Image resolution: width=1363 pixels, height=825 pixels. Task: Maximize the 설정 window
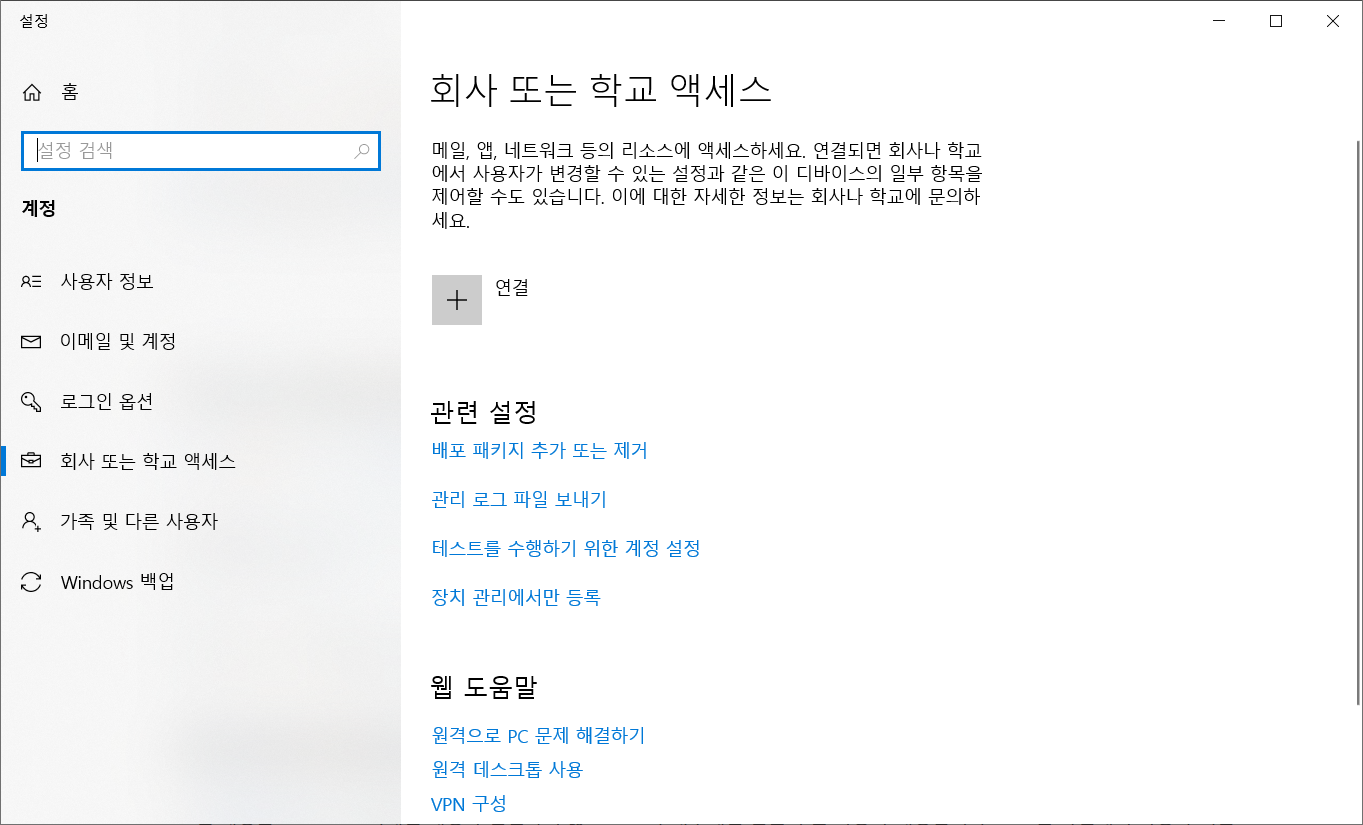[1276, 21]
